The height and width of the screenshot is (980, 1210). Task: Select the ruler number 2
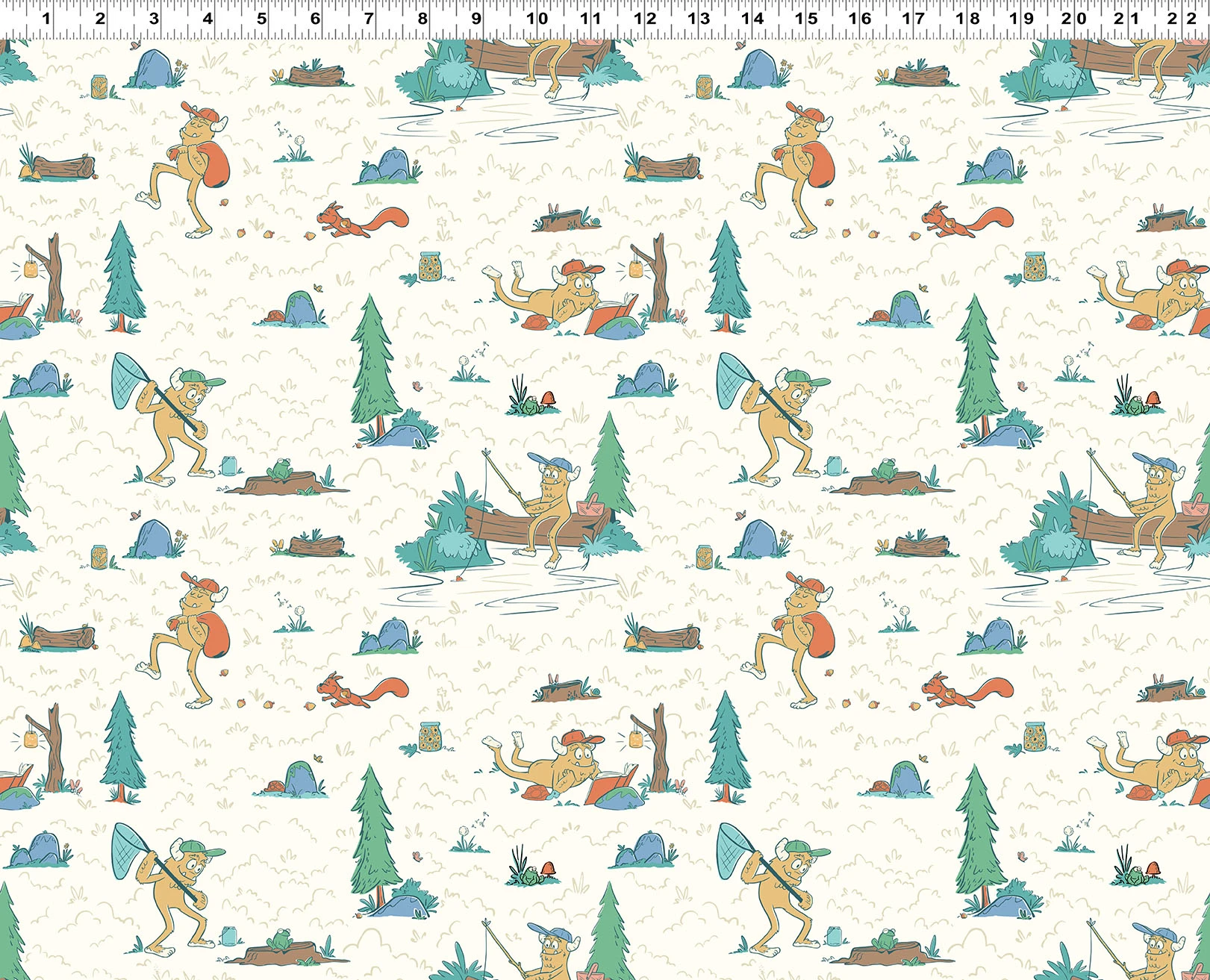(x=100, y=18)
